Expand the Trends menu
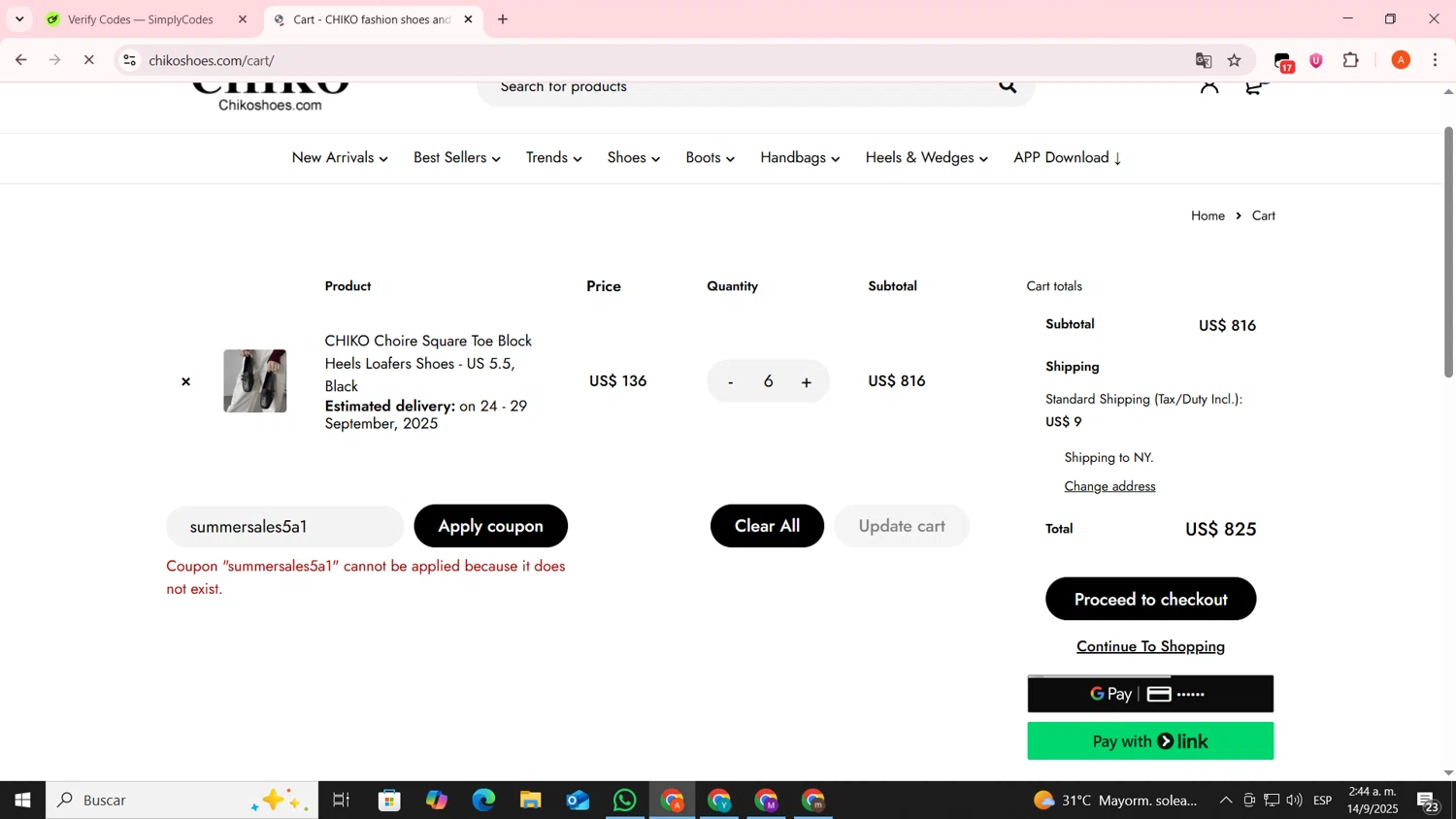Viewport: 1456px width, 819px height. [x=554, y=157]
